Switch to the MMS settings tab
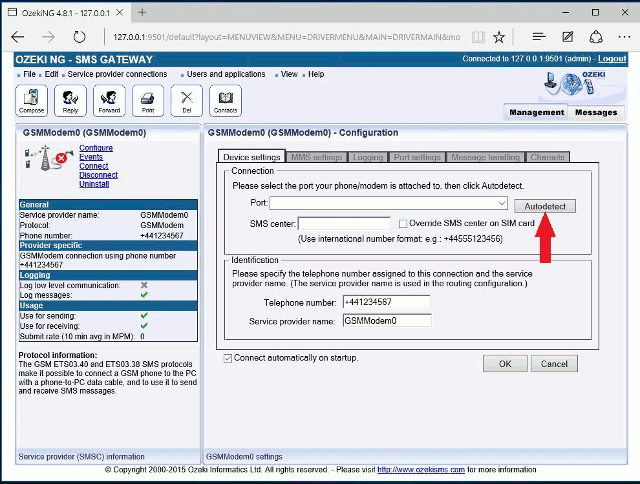The width and height of the screenshot is (640, 484). coord(316,157)
